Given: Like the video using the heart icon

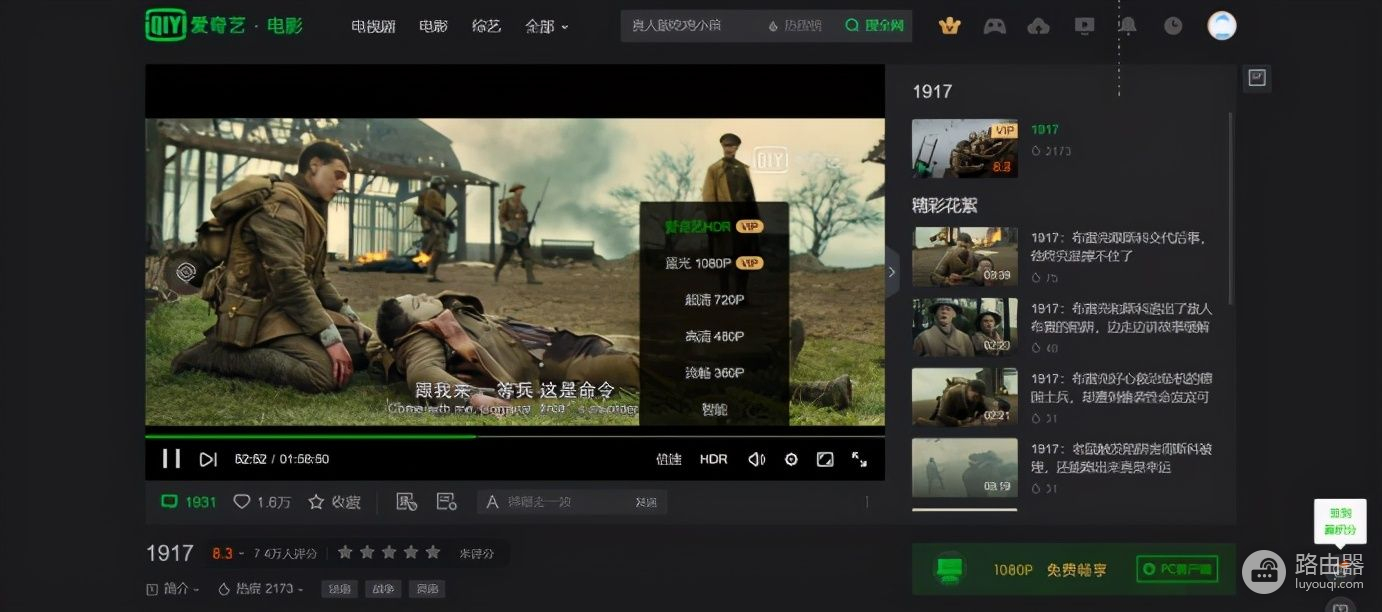Looking at the screenshot, I should [241, 502].
